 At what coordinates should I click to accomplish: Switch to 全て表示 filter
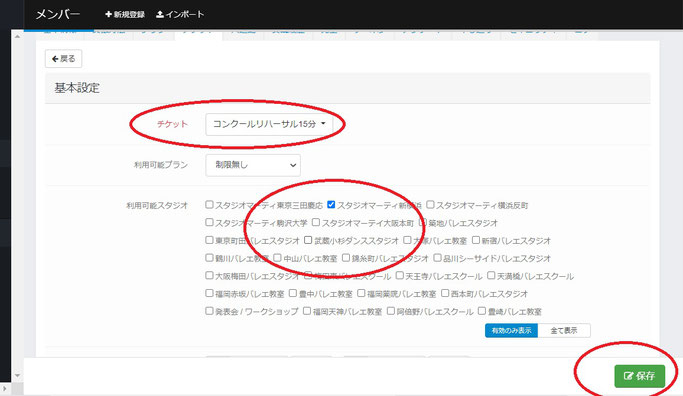(x=564, y=331)
